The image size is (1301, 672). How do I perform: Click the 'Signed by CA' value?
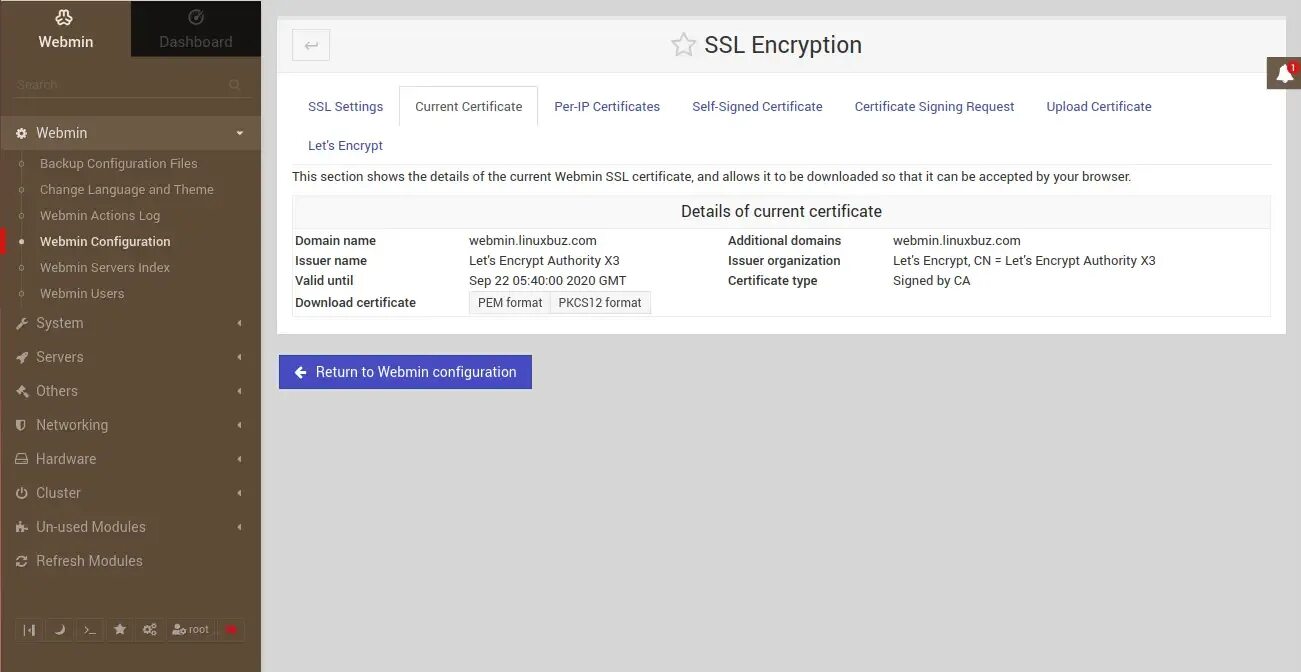coord(932,281)
